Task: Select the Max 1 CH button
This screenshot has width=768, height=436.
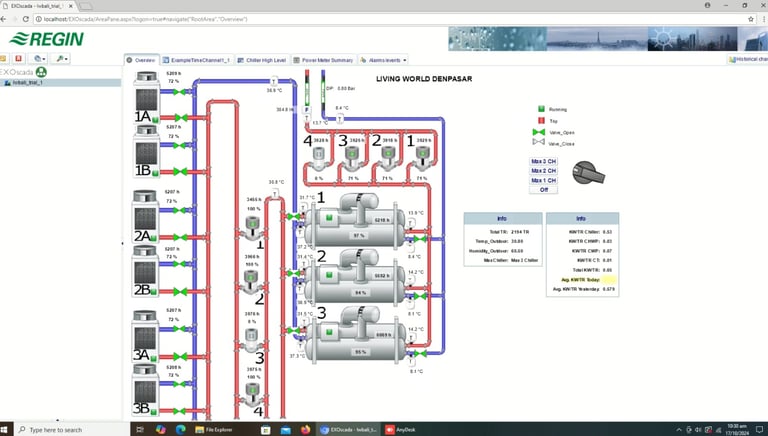Action: [543, 180]
